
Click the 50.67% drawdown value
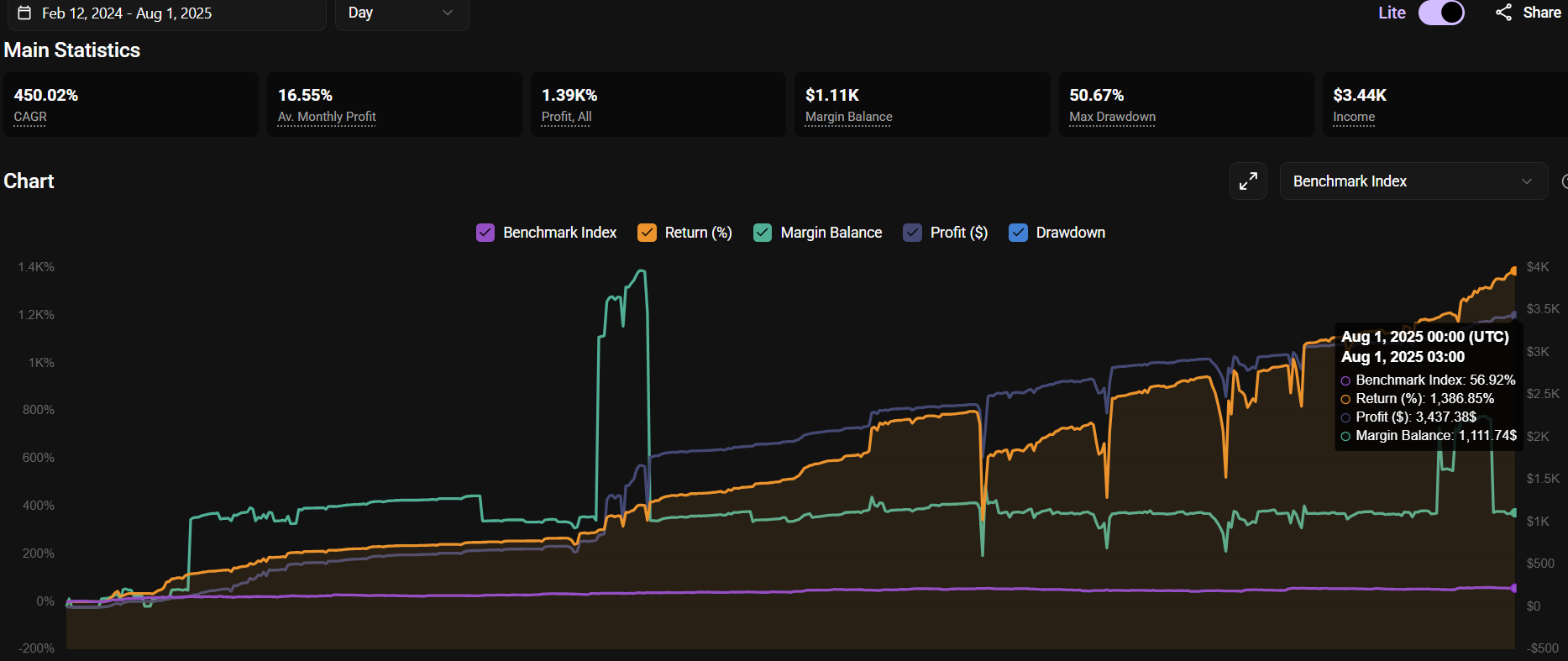click(1096, 95)
